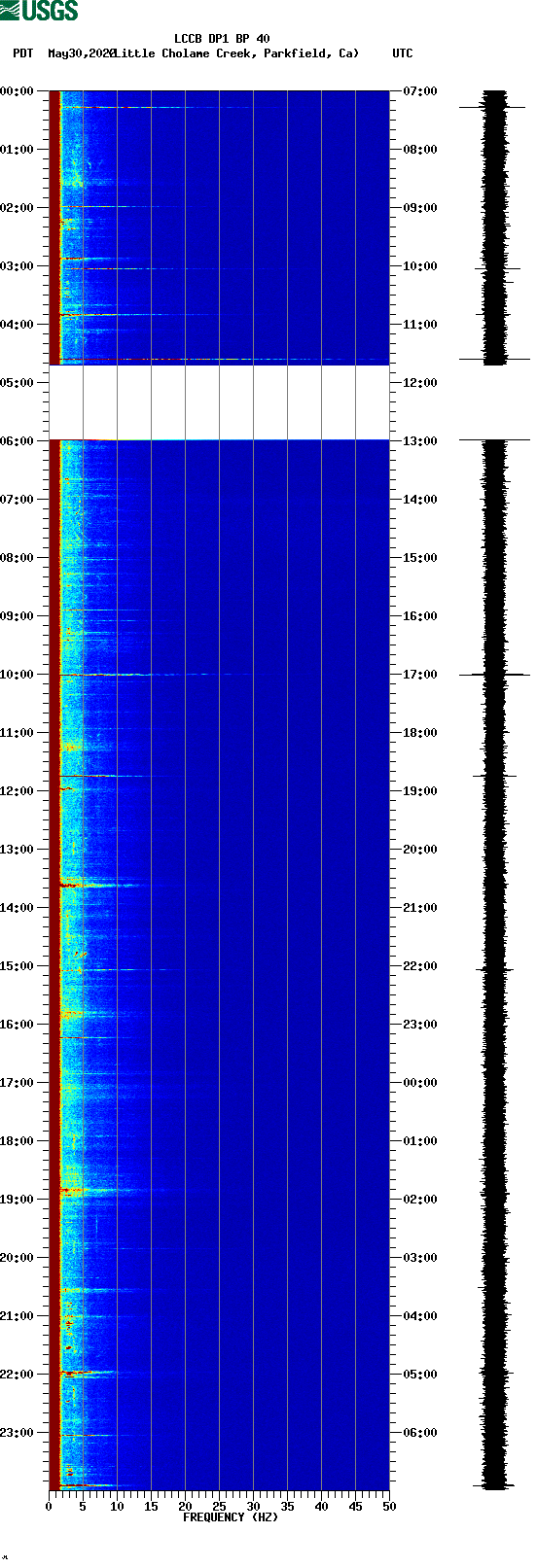Click the 04:00 label on the UTC axis

click(420, 1316)
